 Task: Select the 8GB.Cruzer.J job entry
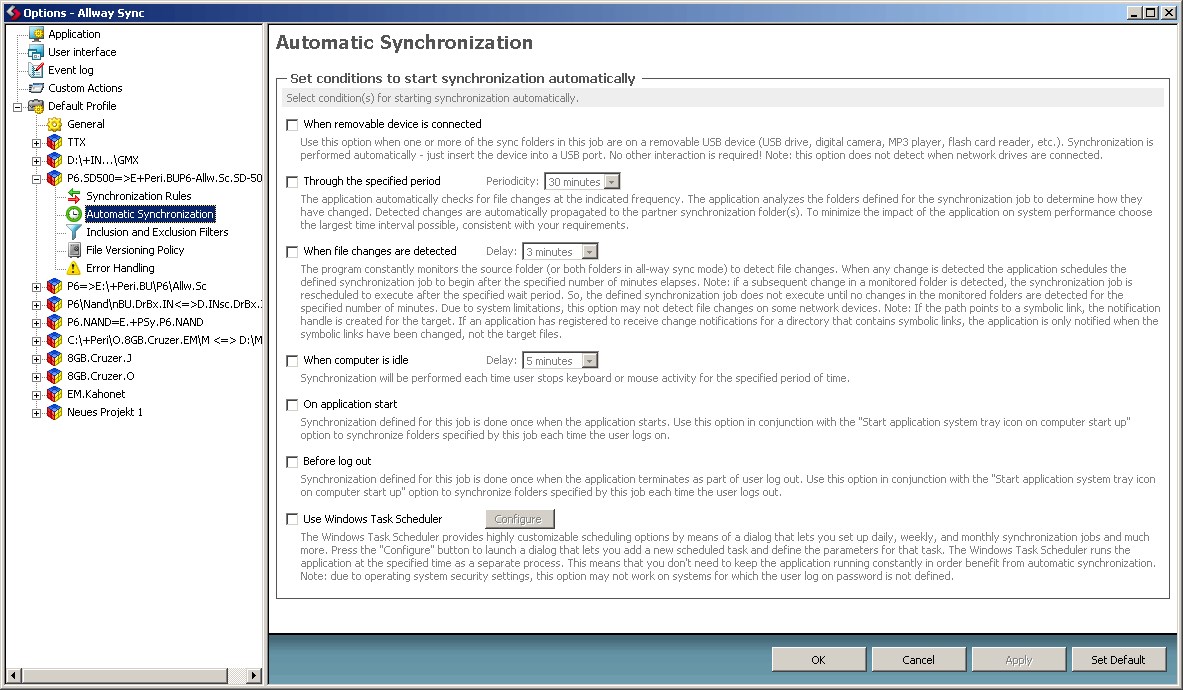click(100, 358)
